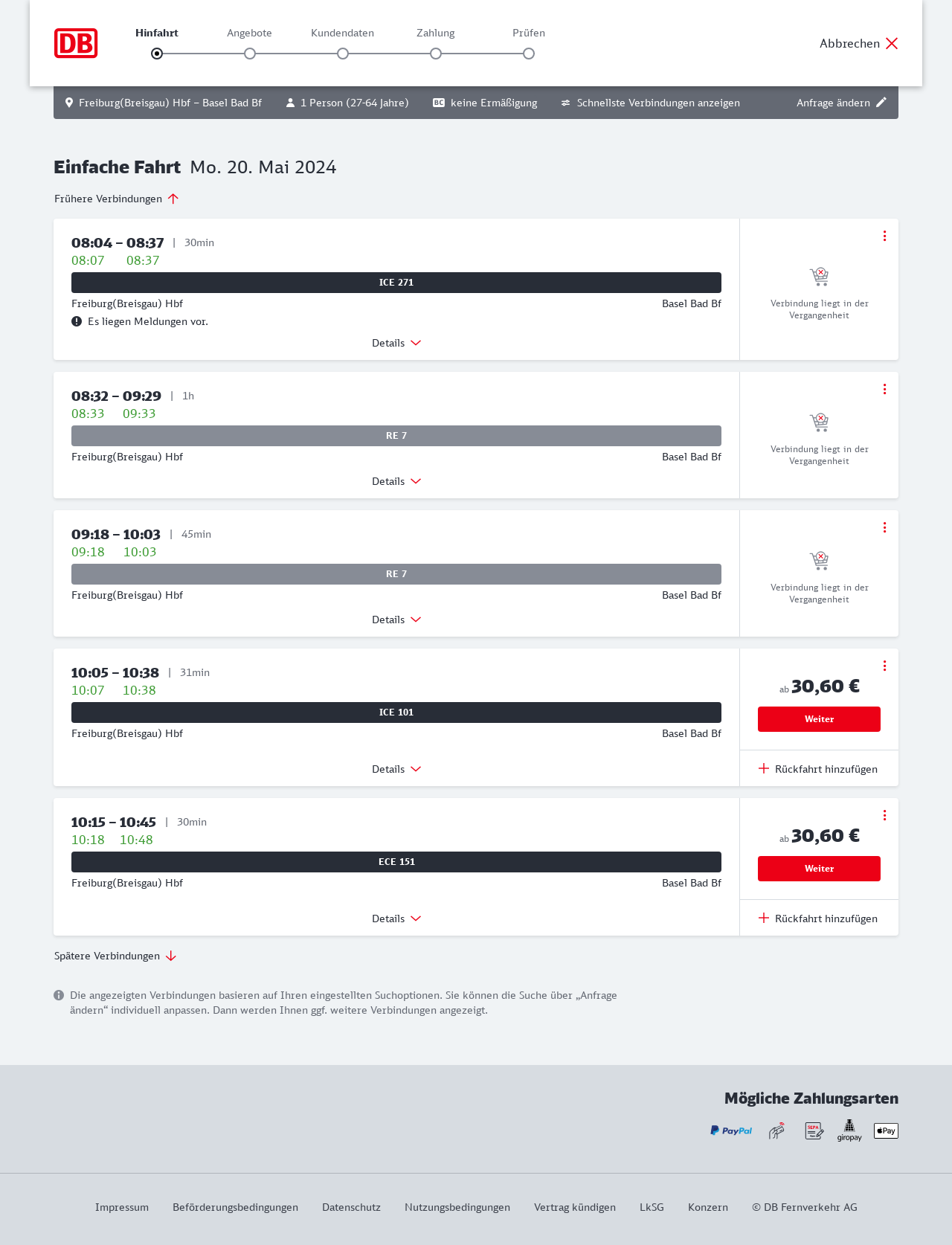952x1245 pixels.
Task: Select the Zahlung step circle
Action: (x=436, y=54)
